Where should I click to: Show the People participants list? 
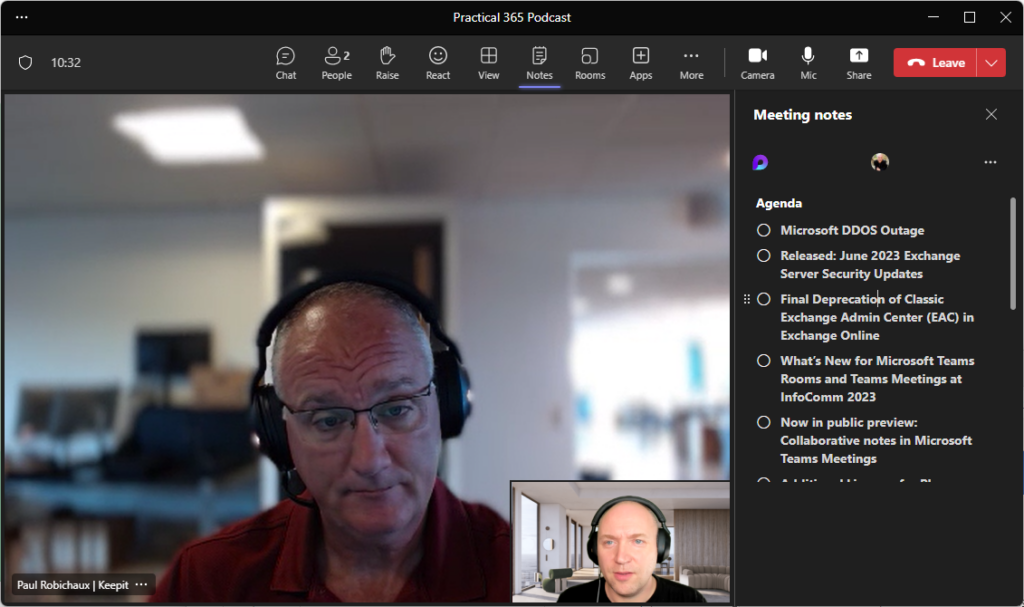(336, 63)
